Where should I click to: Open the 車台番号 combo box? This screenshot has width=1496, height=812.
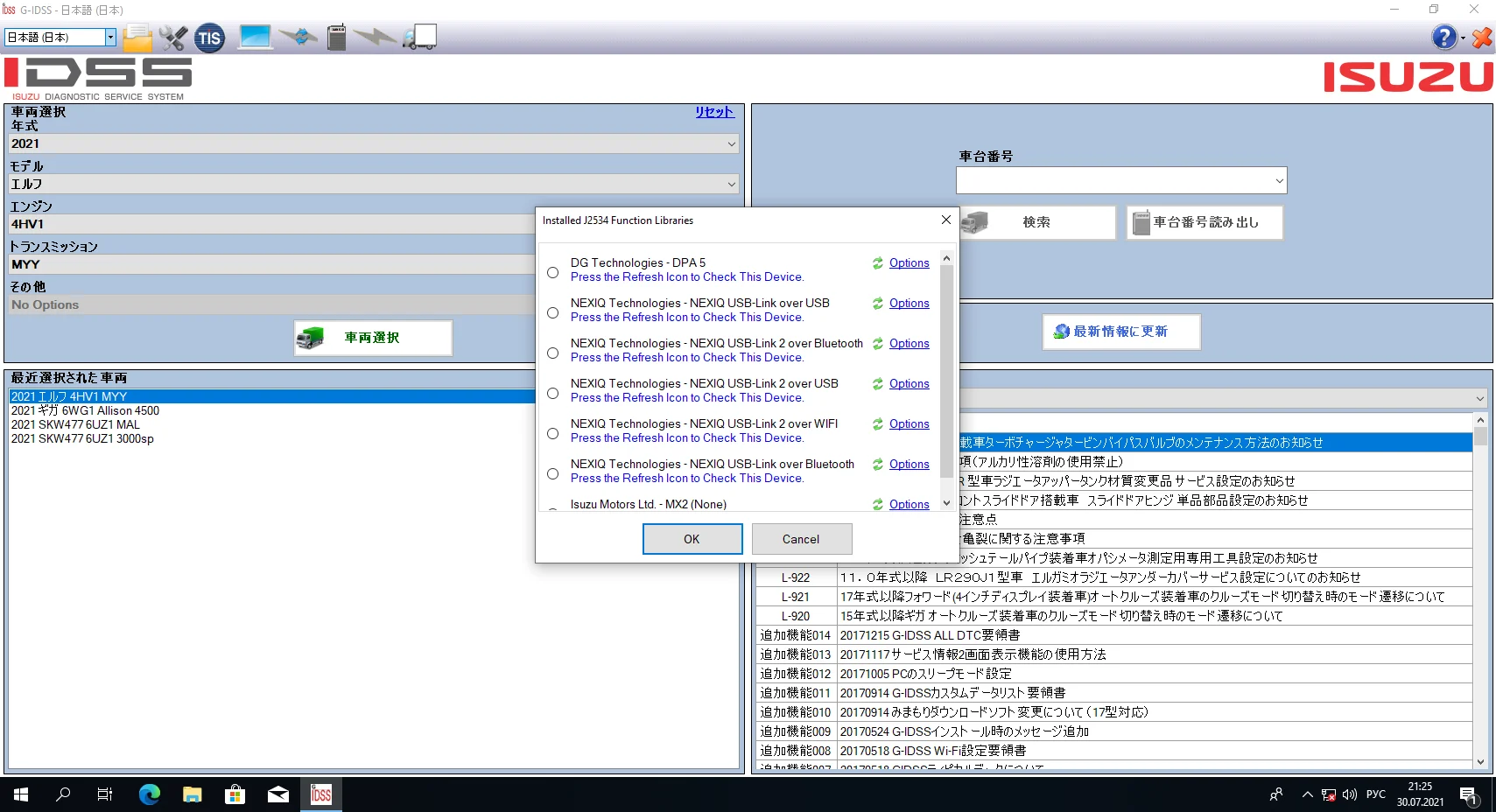[1121, 180]
